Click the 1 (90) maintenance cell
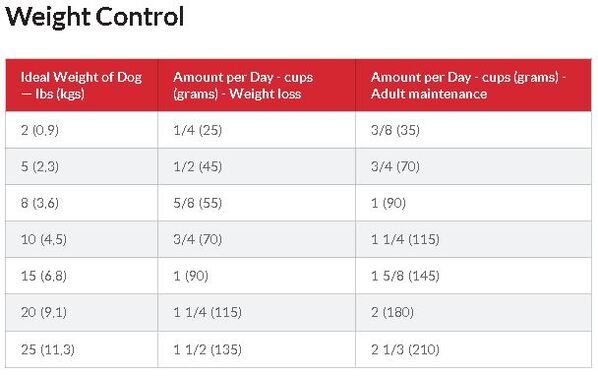 [473, 203]
